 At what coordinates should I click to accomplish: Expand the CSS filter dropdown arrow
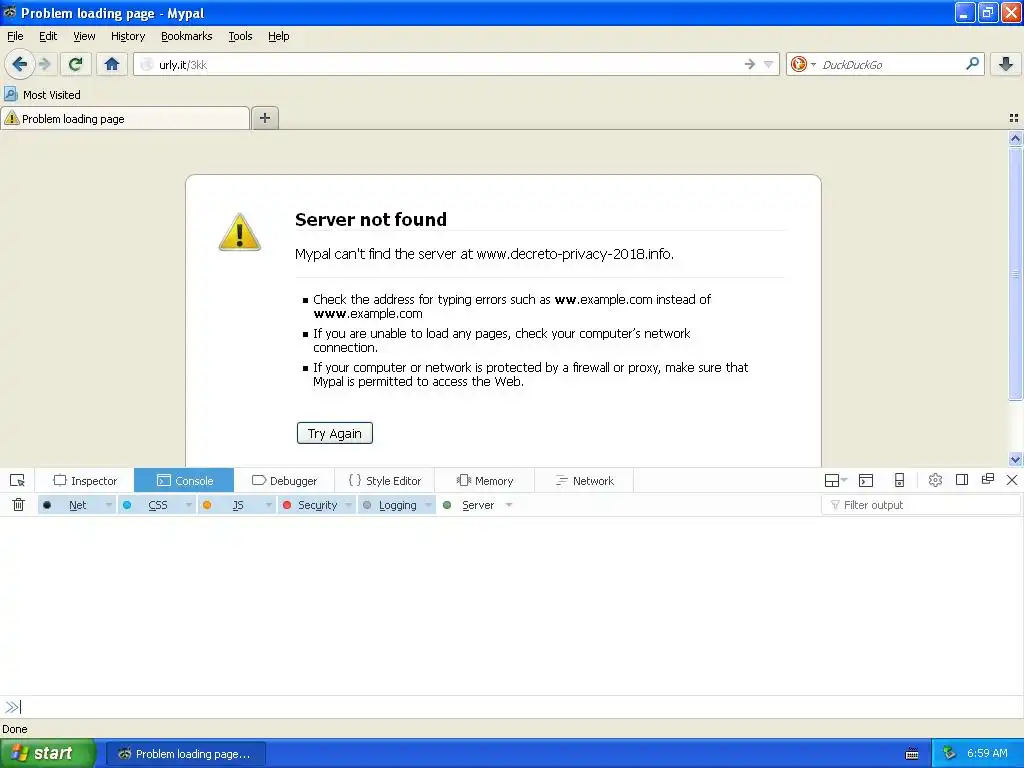[189, 505]
